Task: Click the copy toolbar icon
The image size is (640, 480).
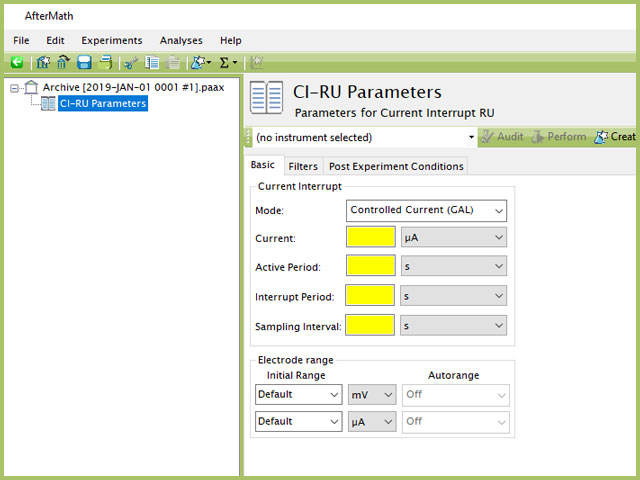Action: pos(152,62)
